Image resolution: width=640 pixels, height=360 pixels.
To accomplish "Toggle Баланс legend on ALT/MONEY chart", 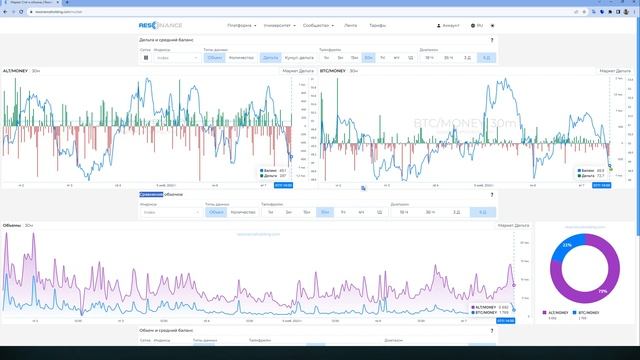I will coord(273,171).
